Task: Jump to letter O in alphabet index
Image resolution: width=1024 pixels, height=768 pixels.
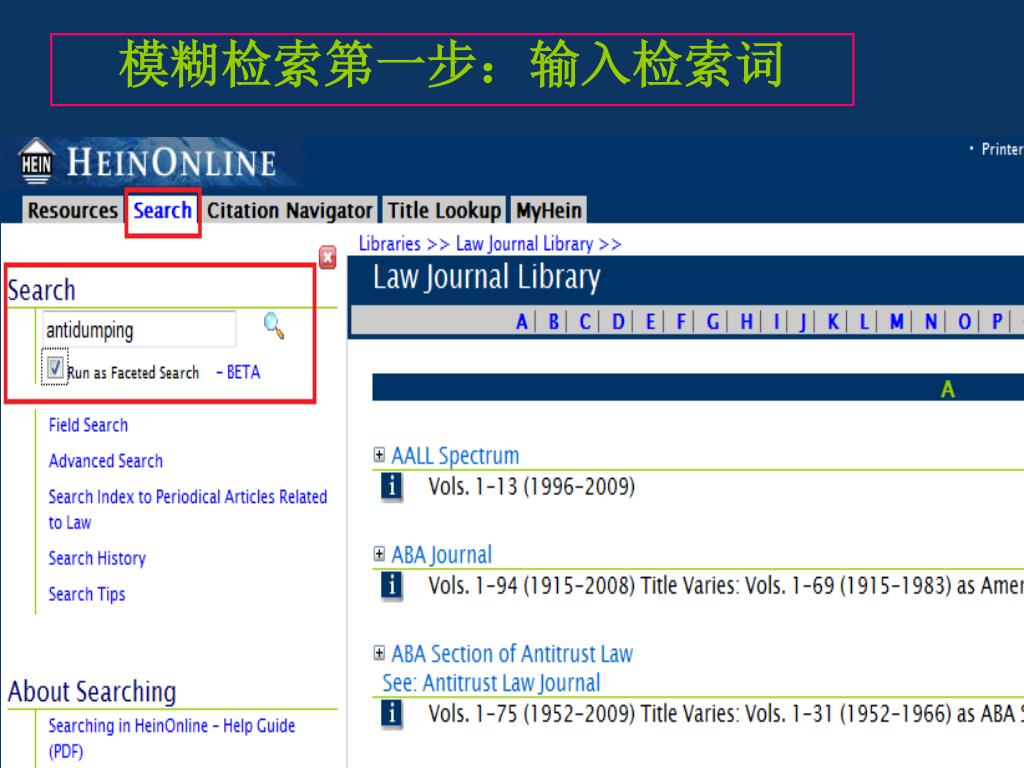Action: [x=964, y=321]
